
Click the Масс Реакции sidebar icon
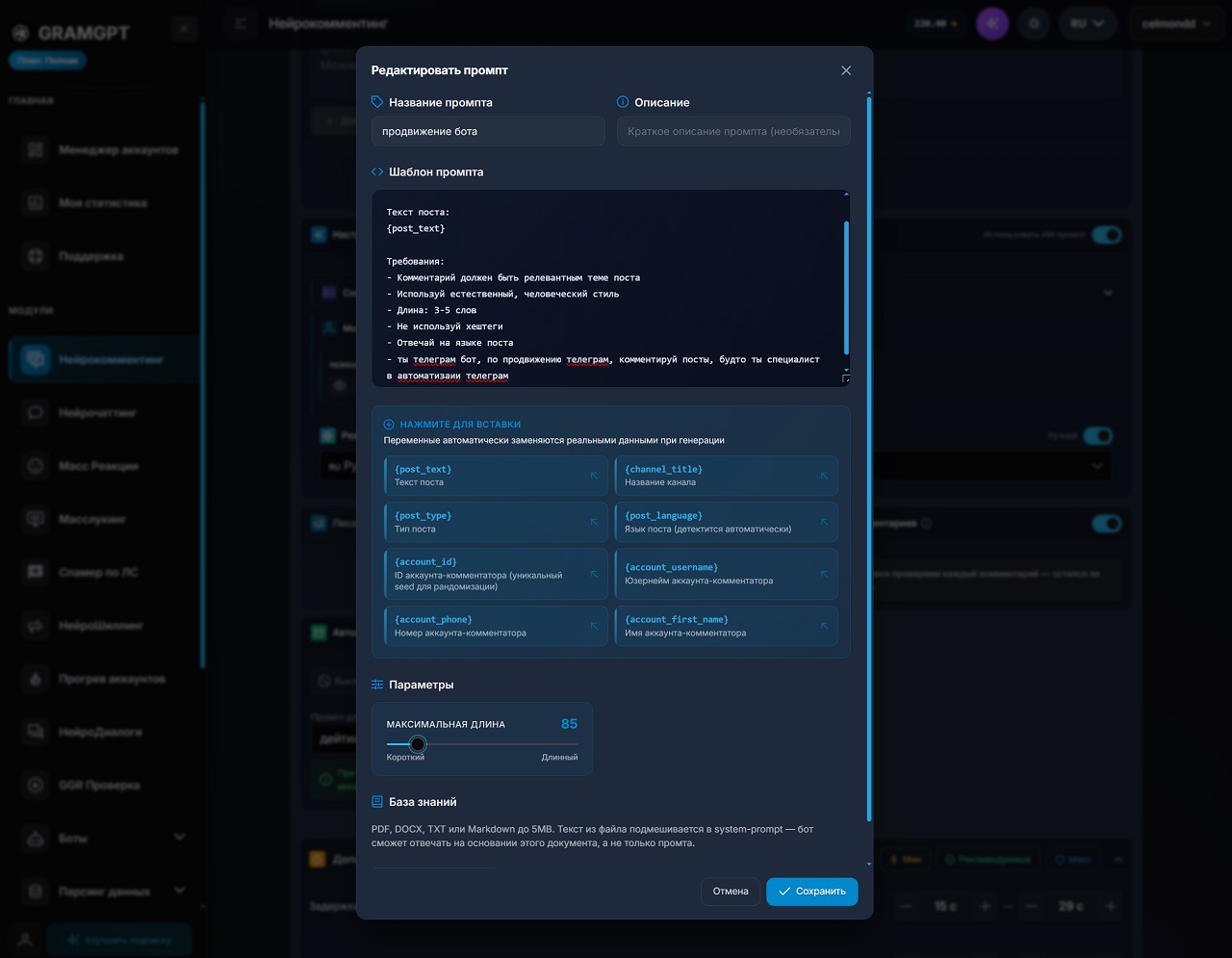pos(36,466)
